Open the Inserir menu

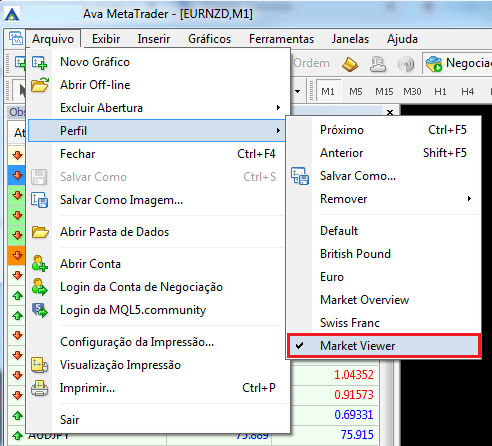tap(154, 39)
